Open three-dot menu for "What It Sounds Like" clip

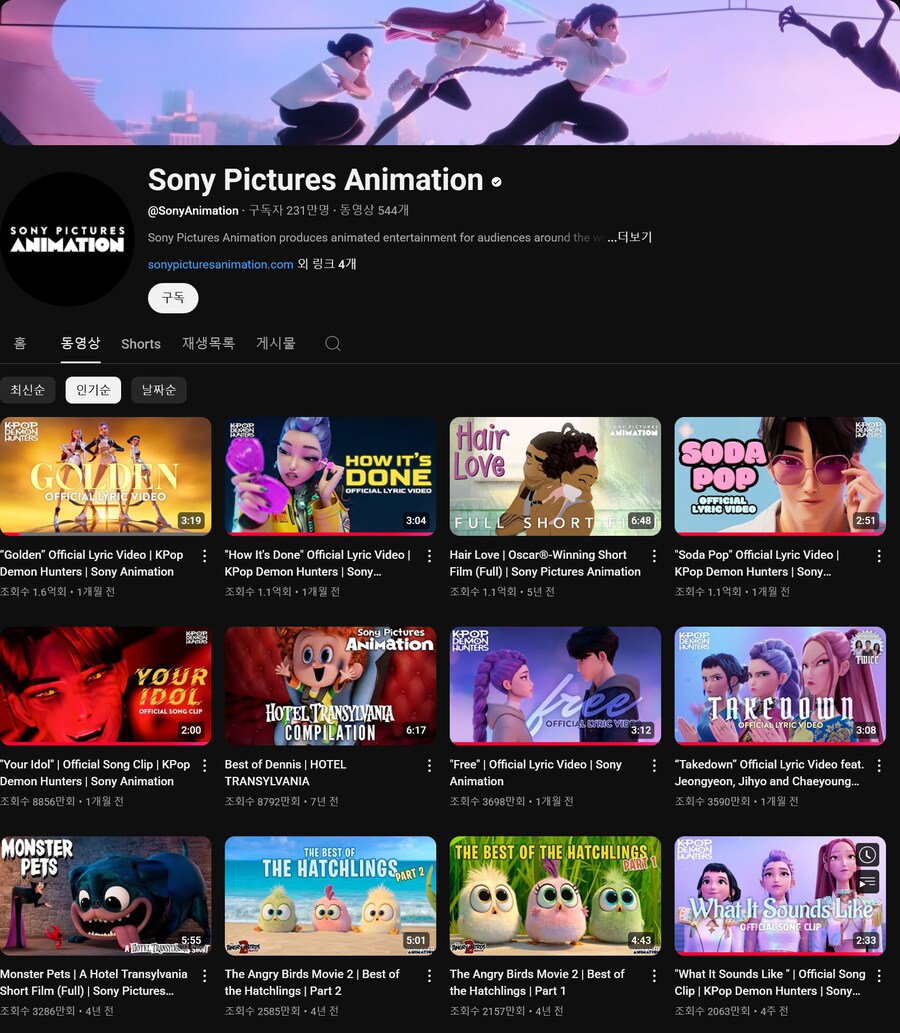(879, 975)
